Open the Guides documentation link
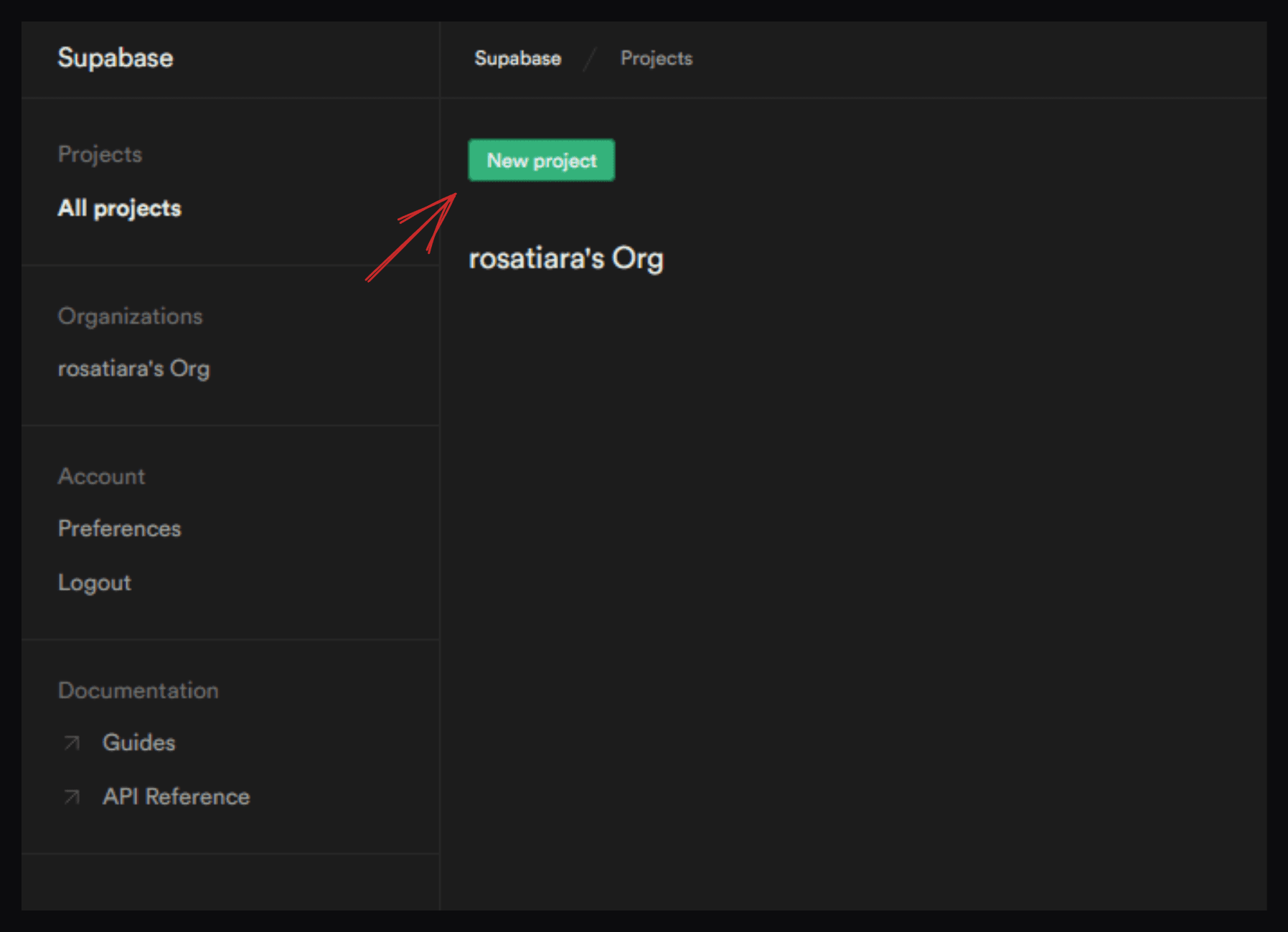Screen dimensions: 1288x932 138,743
